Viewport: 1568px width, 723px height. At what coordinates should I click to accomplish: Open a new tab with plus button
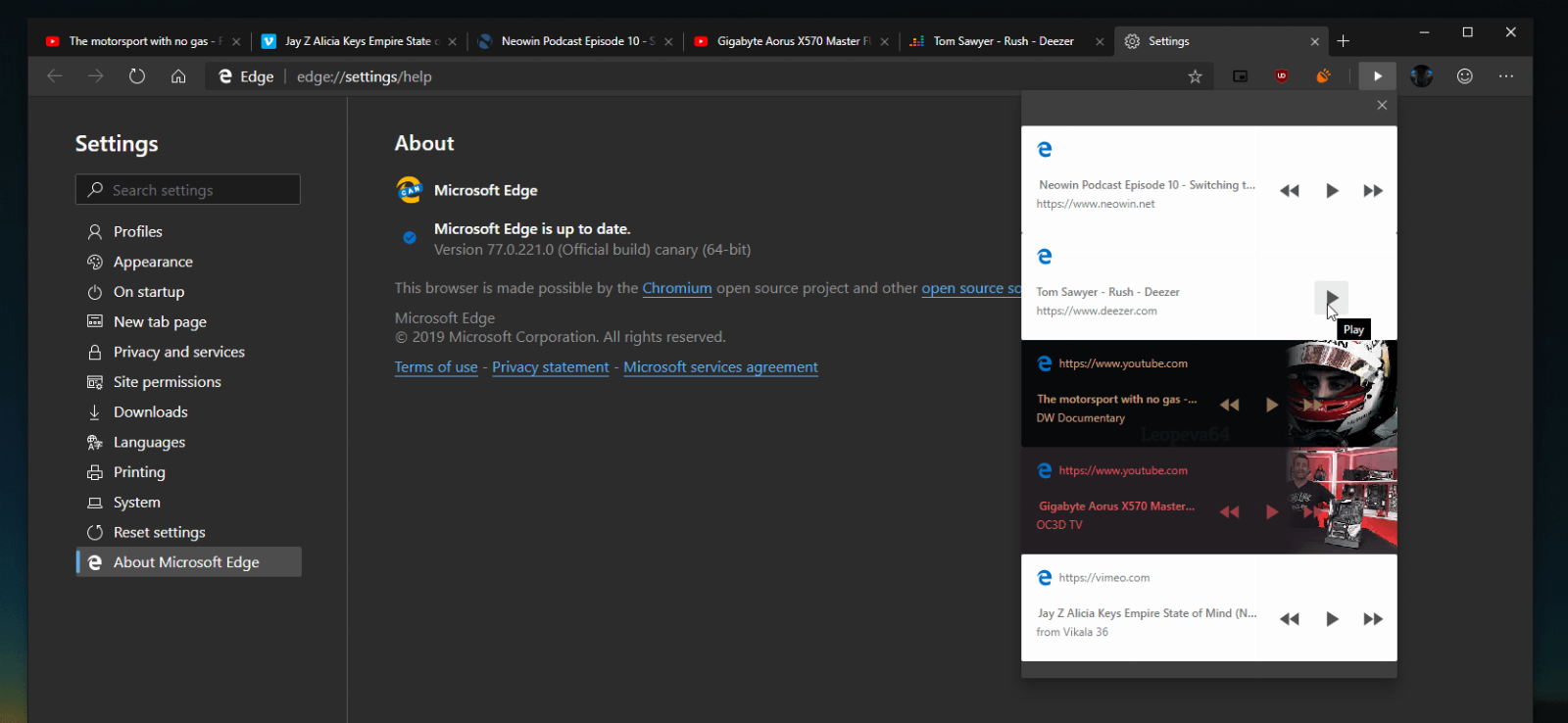click(x=1344, y=41)
